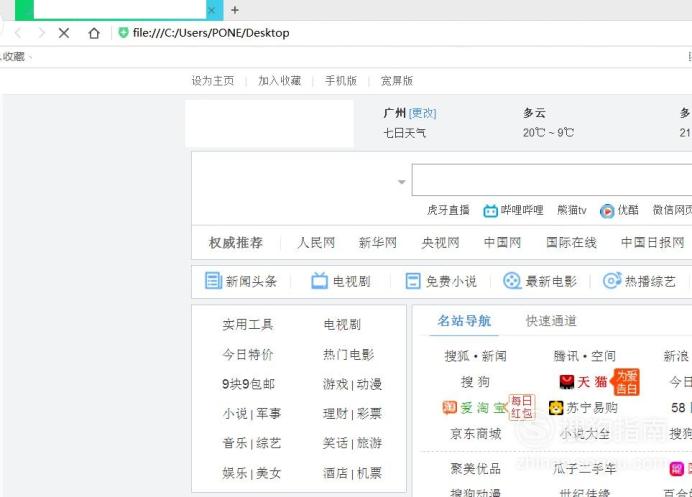Open the 京东商城 link

476,434
